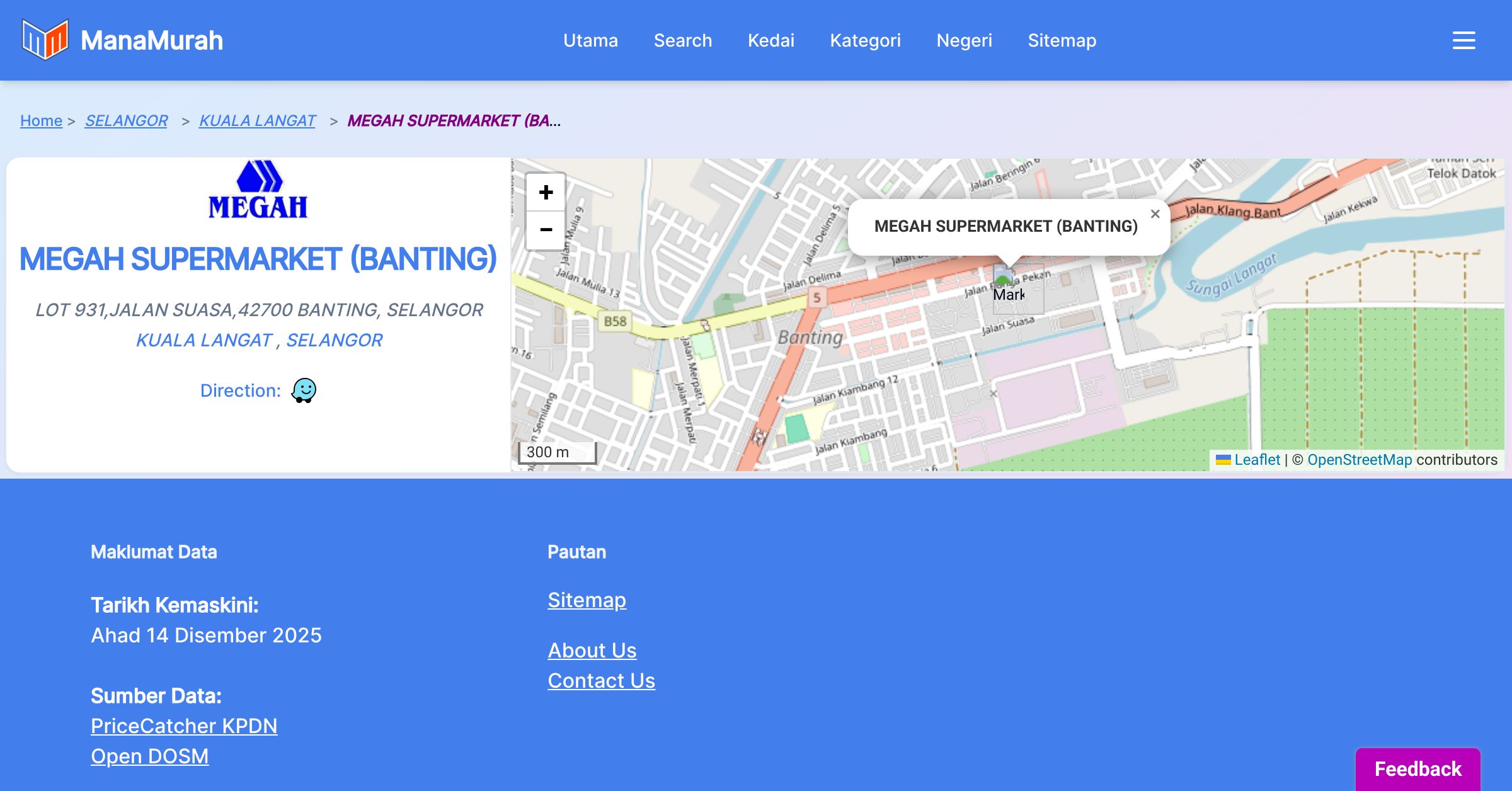Open the PriceCatcher KPDN source link
The height and width of the screenshot is (791, 1512).
(184, 726)
